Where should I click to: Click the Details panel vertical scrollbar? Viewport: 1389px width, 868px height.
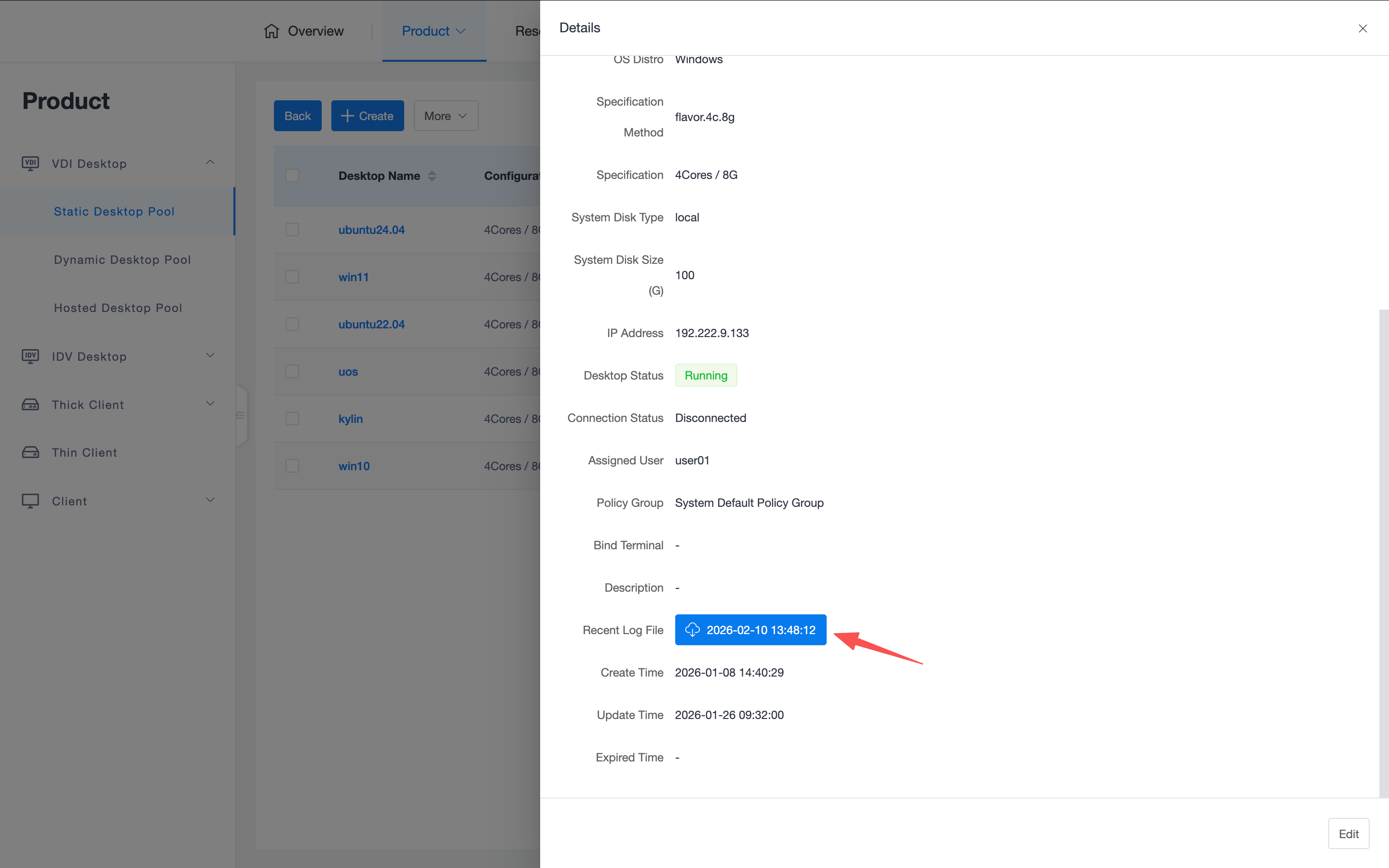click(x=1383, y=551)
